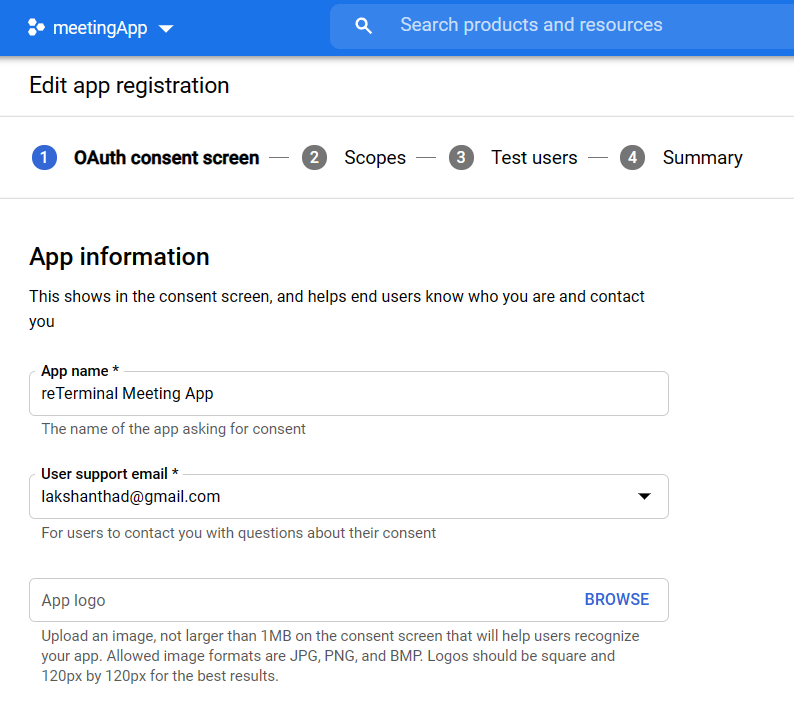Screen dimensions: 794x709
Task: Click the Google Cloud project dots icon
Action: click(37, 27)
